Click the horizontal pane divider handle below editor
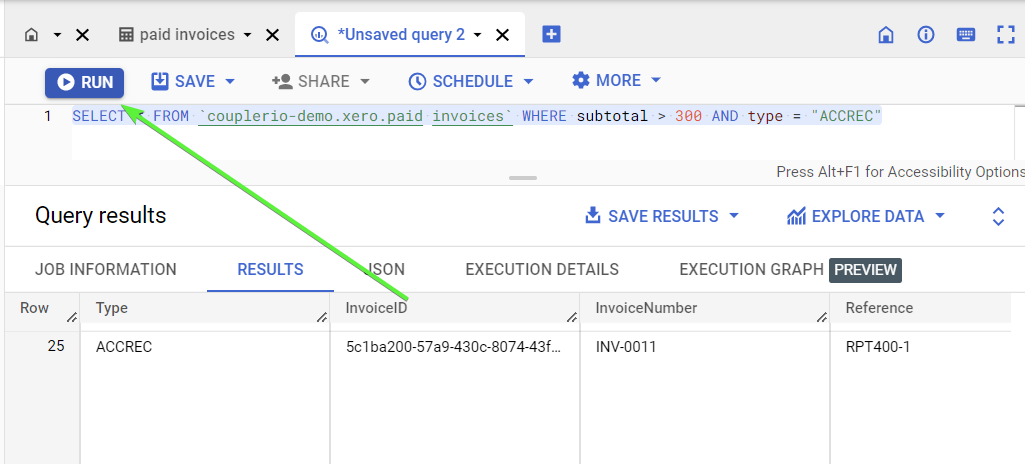 pyautogui.click(x=523, y=178)
